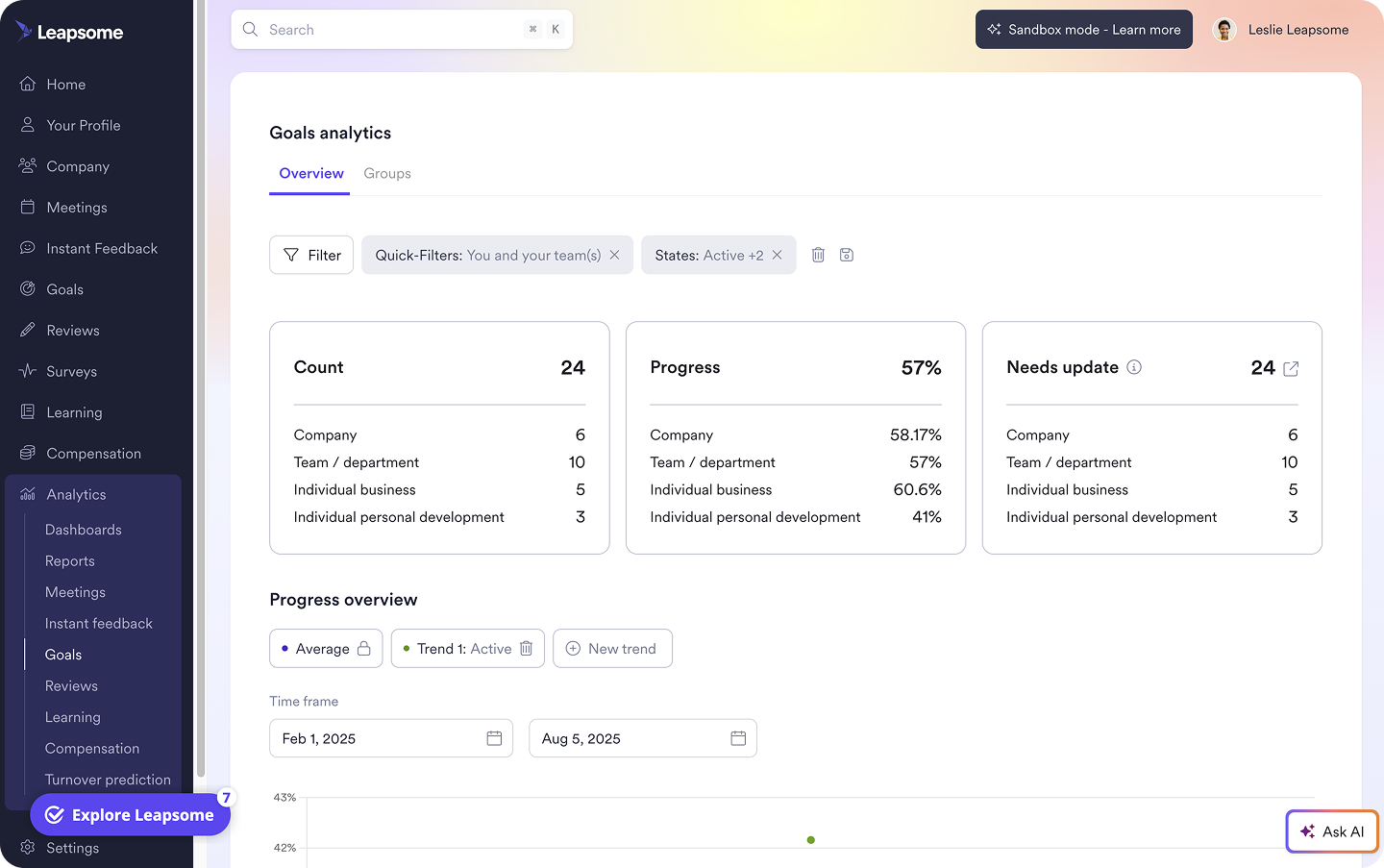Click the green trend point on the chart
This screenshot has width=1384, height=868.
[810, 839]
